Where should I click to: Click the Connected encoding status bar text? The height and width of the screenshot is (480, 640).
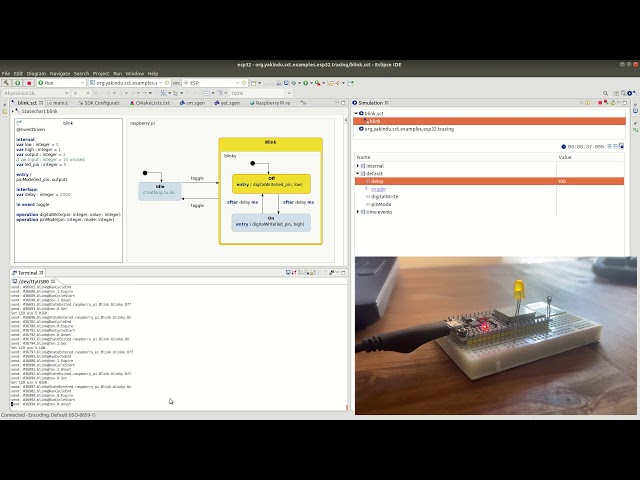coord(48,415)
